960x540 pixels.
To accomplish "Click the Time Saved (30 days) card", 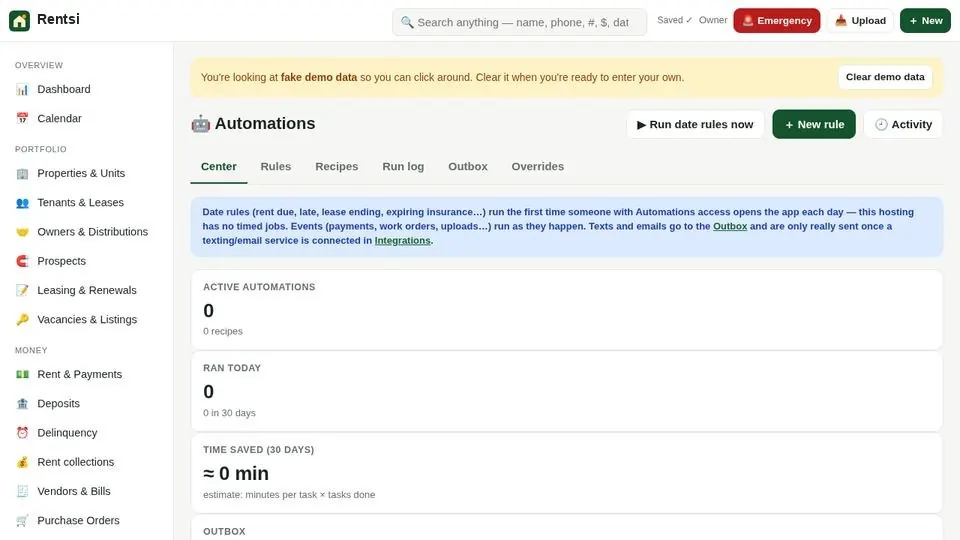I will (566, 473).
